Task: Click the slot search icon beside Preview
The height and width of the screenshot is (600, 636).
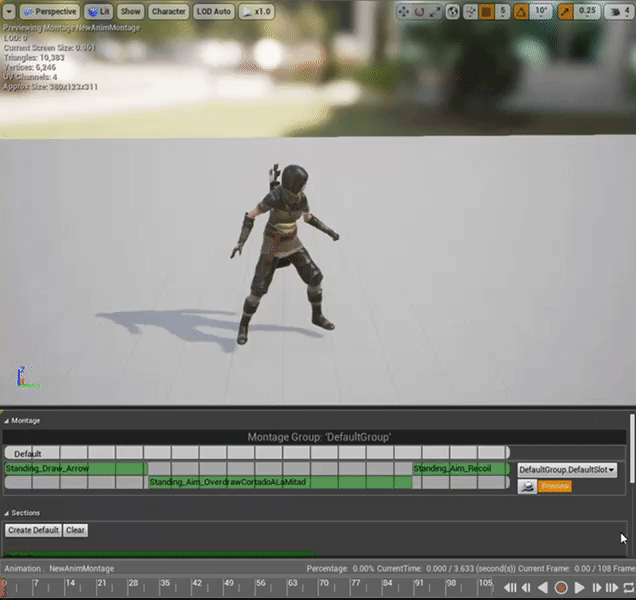Action: [x=527, y=486]
